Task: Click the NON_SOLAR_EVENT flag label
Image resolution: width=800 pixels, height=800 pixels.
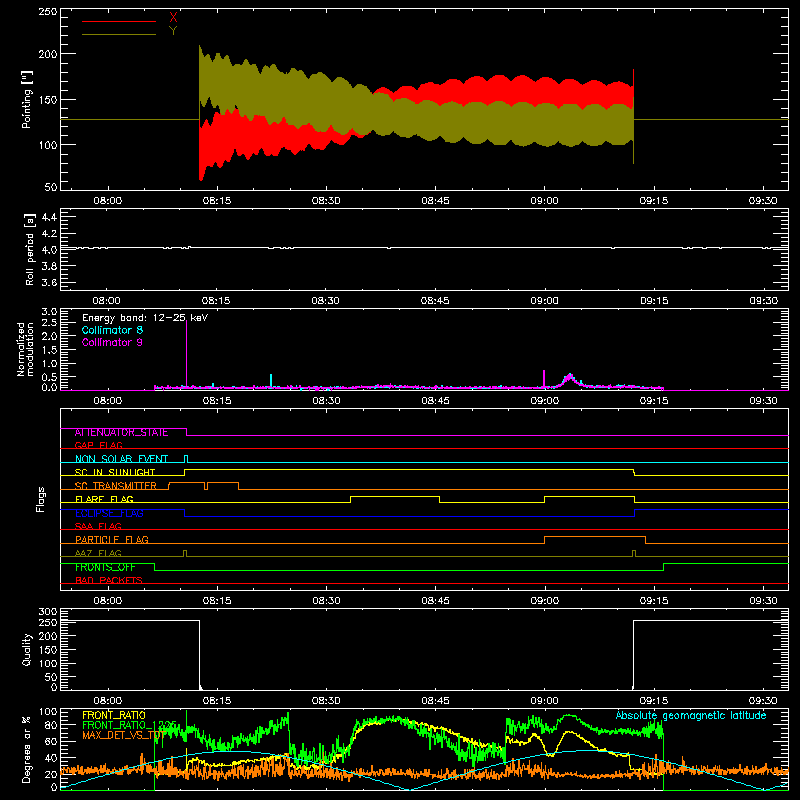Action: click(121, 459)
